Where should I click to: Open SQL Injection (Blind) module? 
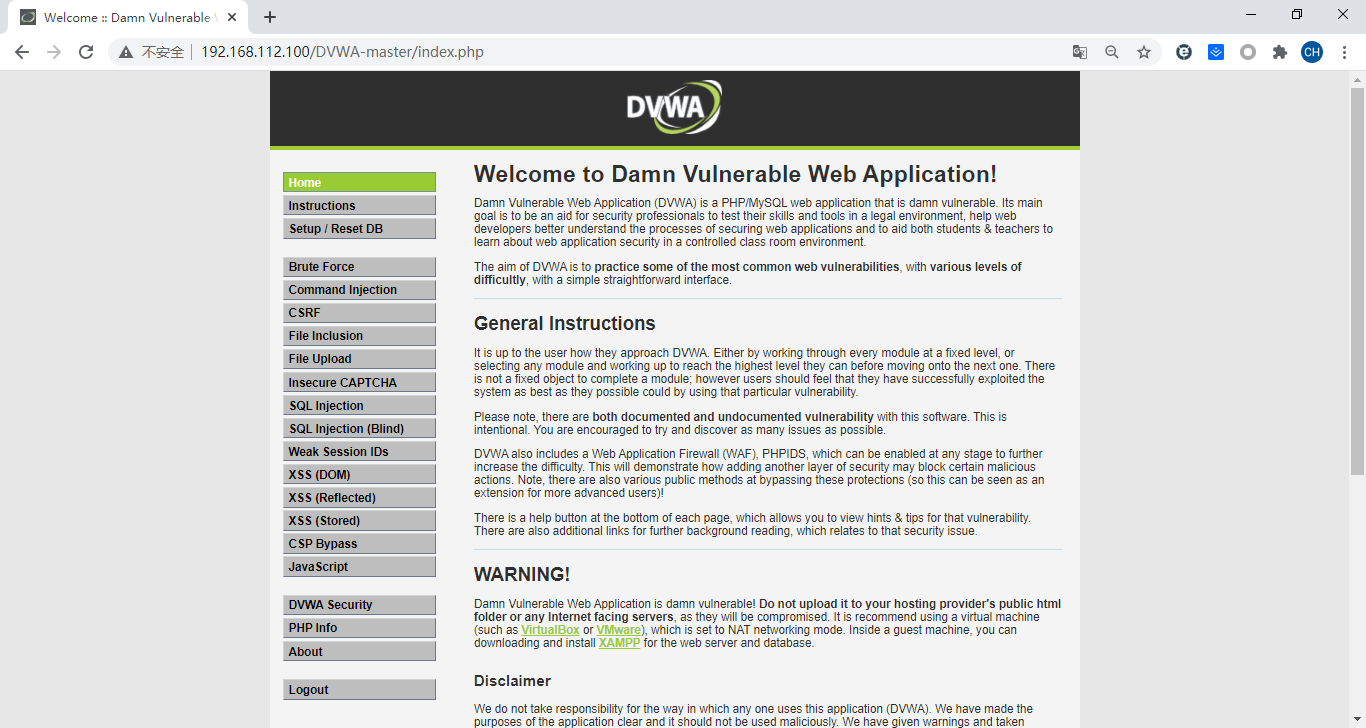tap(360, 428)
